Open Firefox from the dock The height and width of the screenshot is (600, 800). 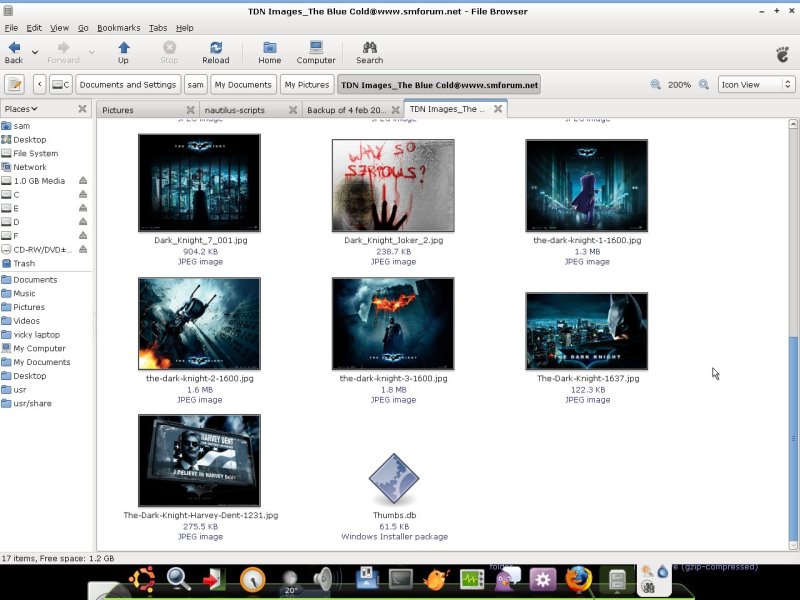coord(579,580)
